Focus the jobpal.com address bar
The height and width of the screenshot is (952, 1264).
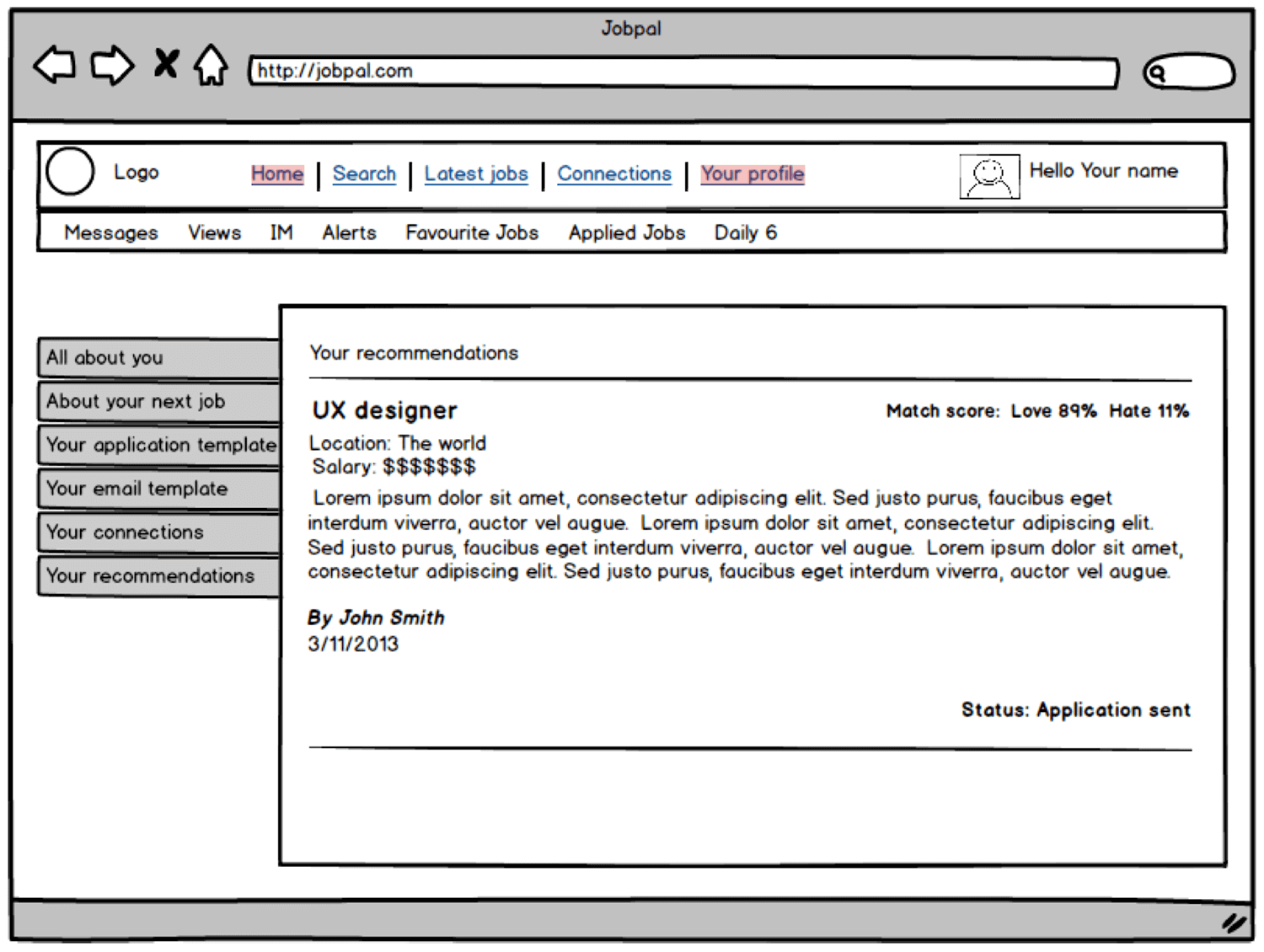click(683, 72)
